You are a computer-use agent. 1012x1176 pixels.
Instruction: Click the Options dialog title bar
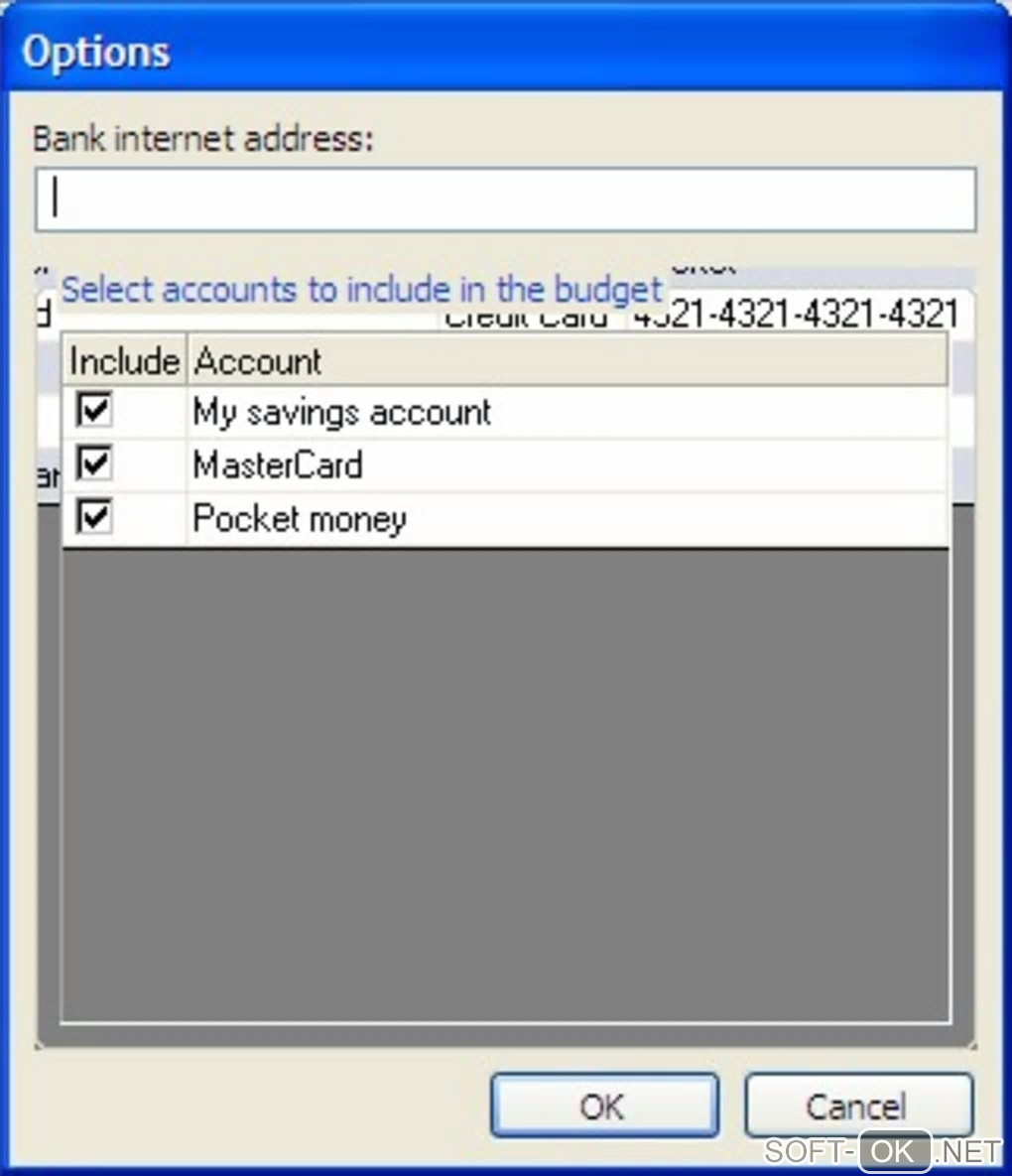pyautogui.click(x=506, y=51)
